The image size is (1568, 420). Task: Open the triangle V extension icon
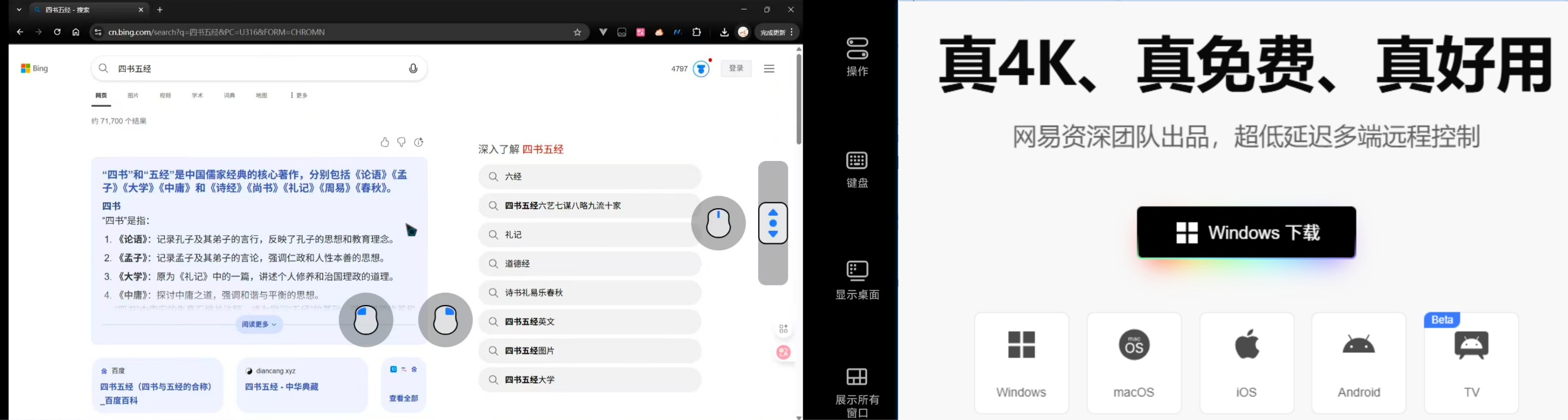click(603, 32)
